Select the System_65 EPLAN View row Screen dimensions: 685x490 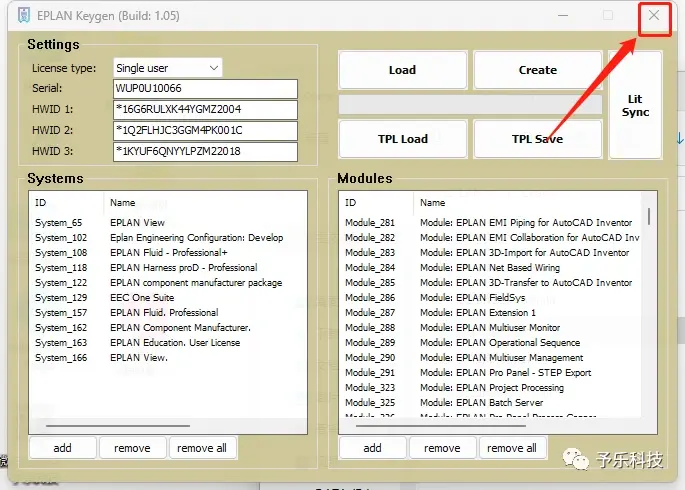tap(168, 223)
